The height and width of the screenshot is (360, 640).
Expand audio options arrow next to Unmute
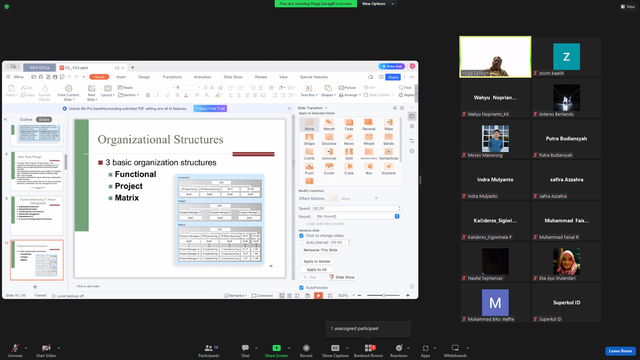pyautogui.click(x=26, y=348)
